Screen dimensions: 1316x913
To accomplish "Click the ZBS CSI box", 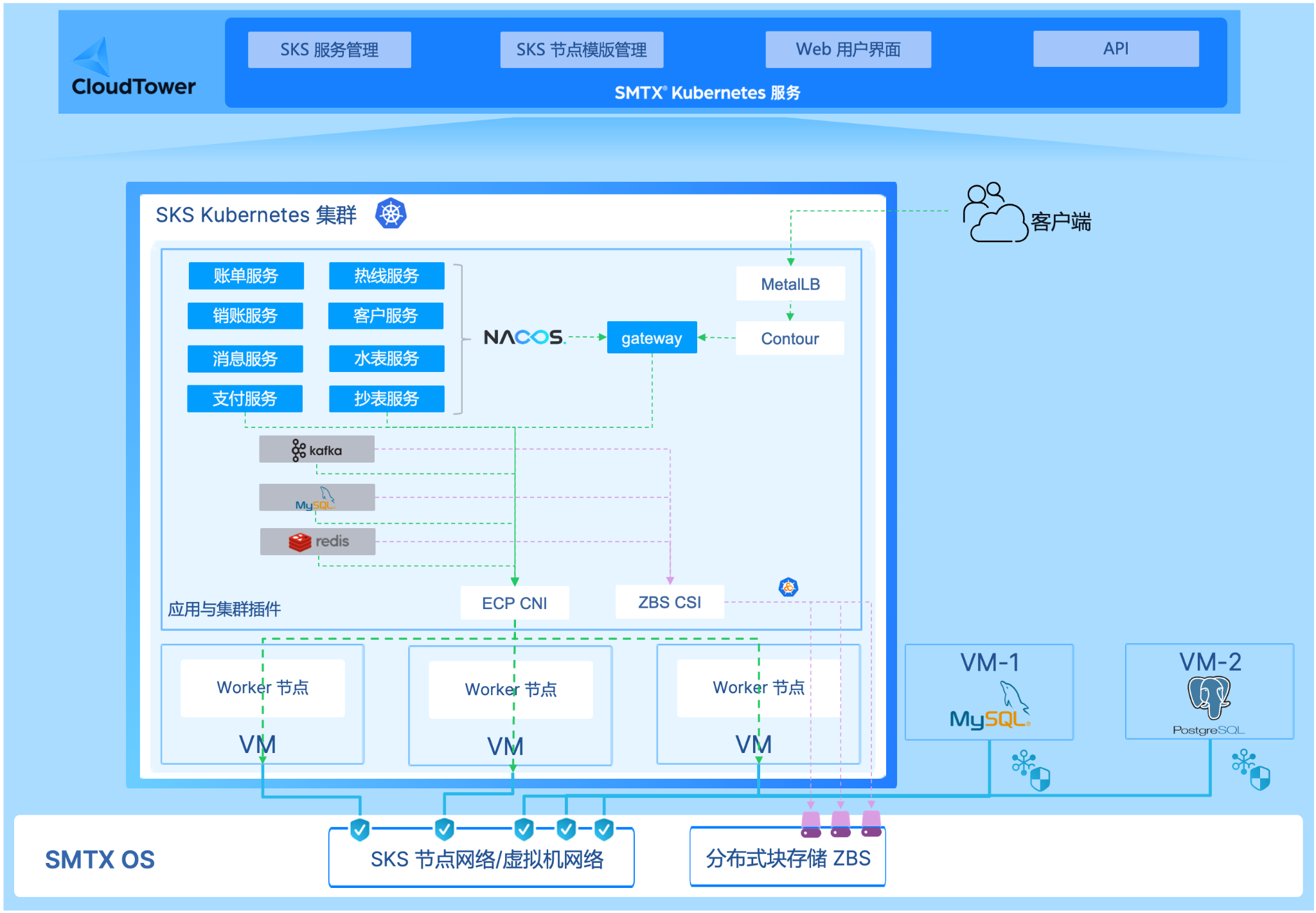I will pos(670,602).
